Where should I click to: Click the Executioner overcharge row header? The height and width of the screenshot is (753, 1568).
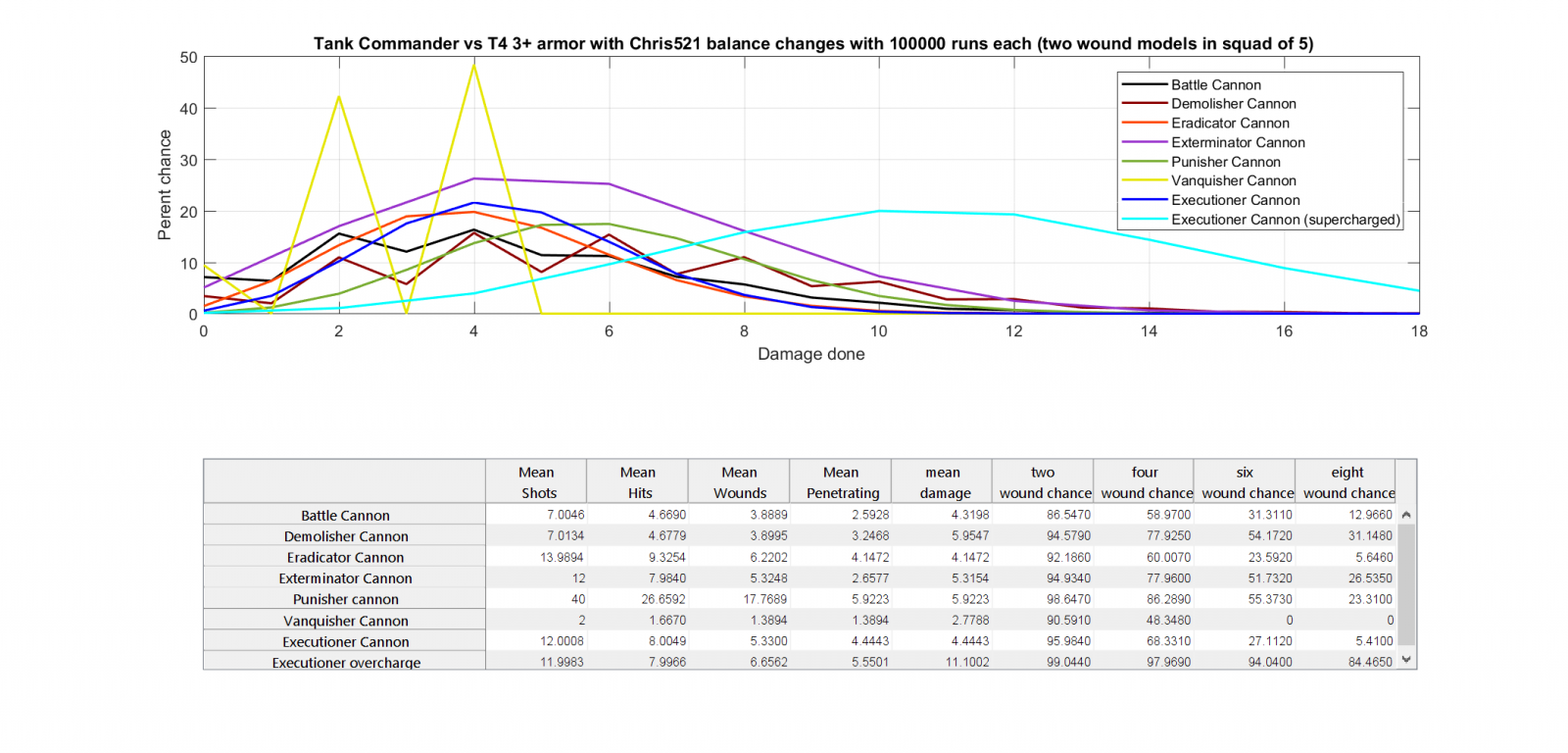pyautogui.click(x=345, y=663)
